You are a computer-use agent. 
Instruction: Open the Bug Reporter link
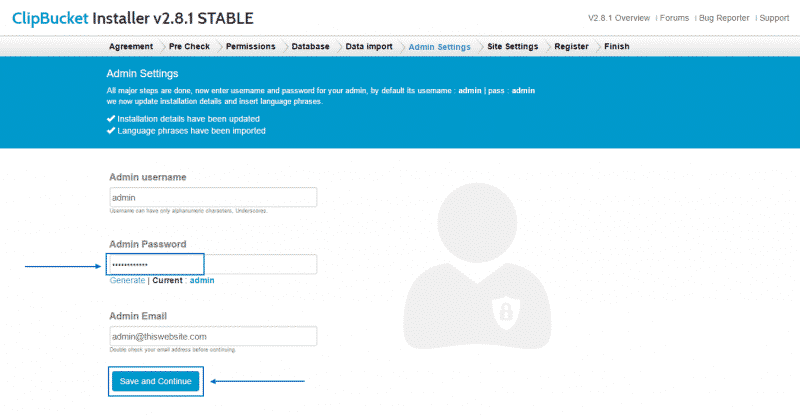click(723, 18)
